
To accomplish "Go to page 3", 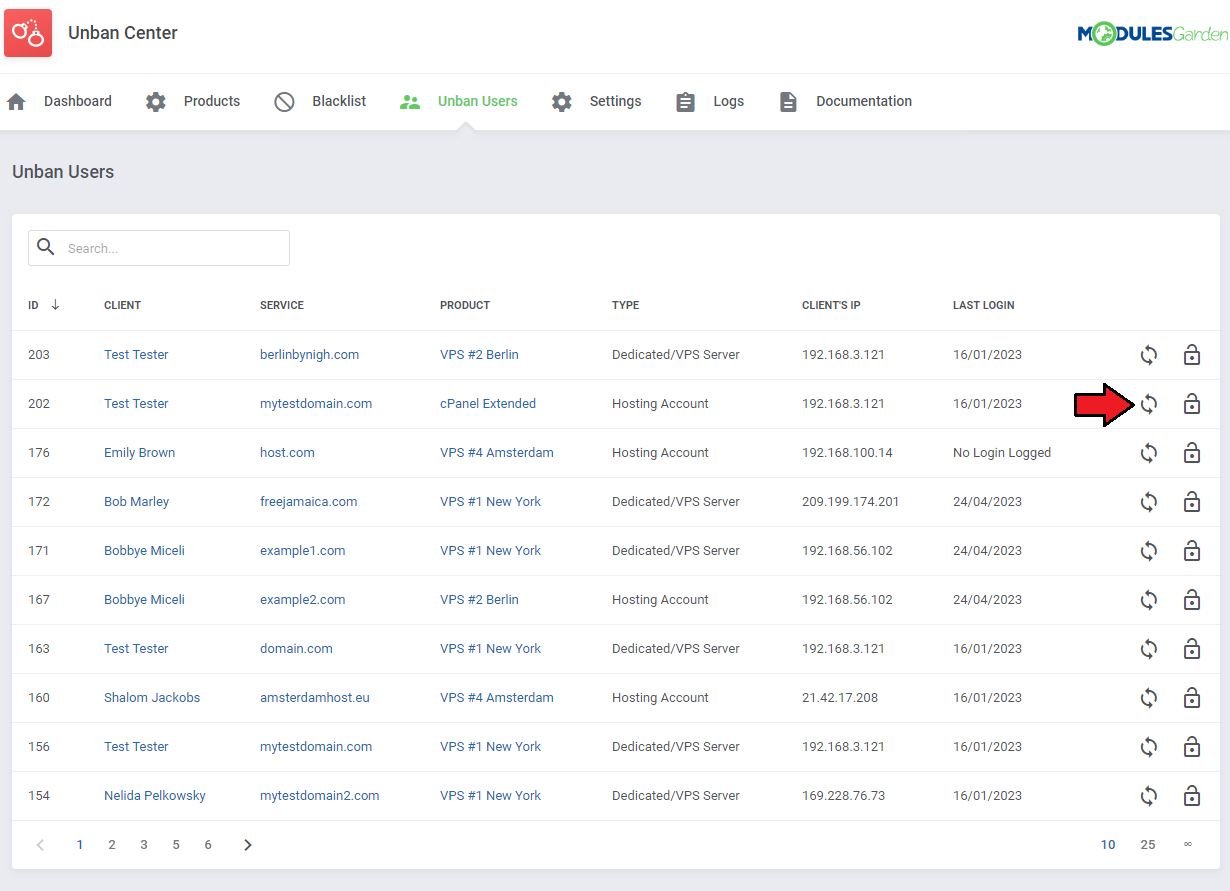I will (144, 845).
